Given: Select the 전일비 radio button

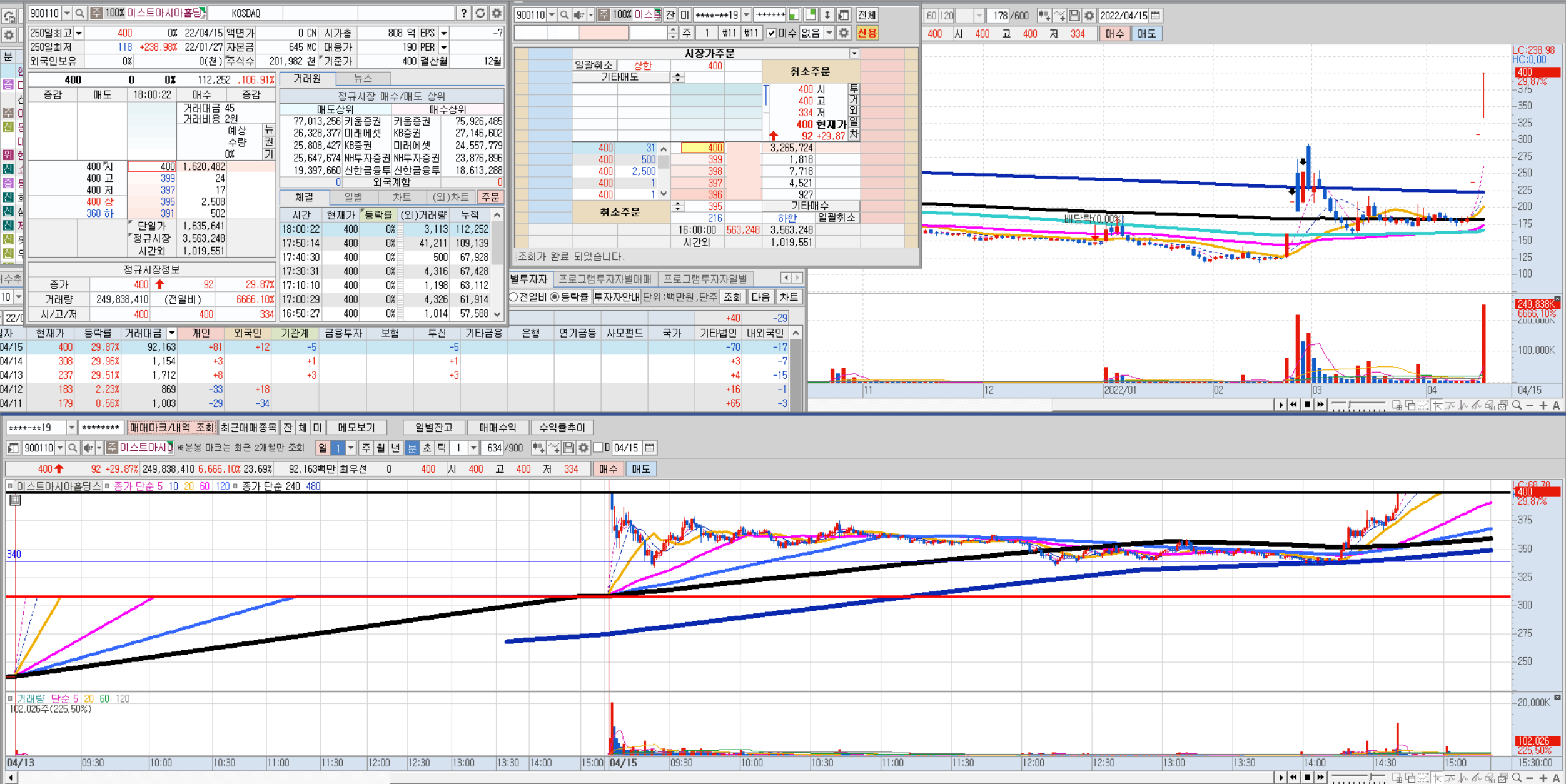Looking at the screenshot, I should tap(513, 297).
